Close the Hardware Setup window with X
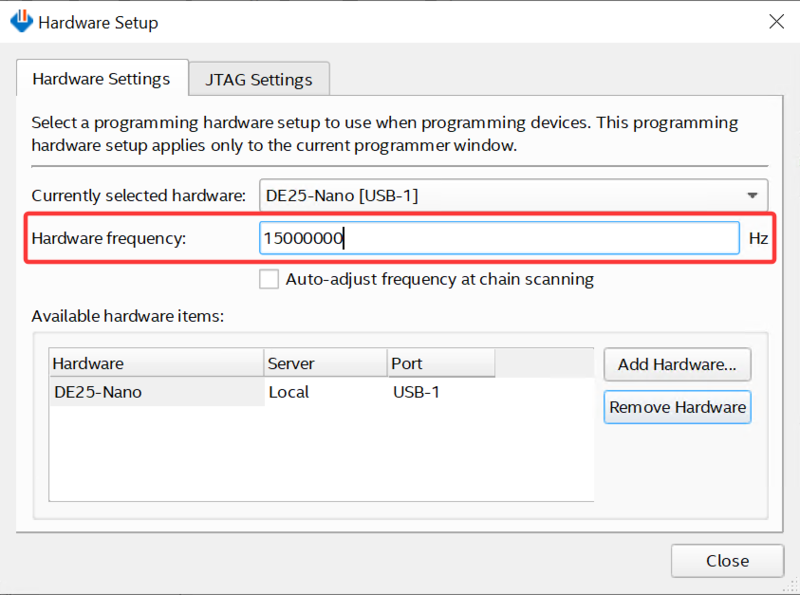The height and width of the screenshot is (595, 800). tap(776, 21)
